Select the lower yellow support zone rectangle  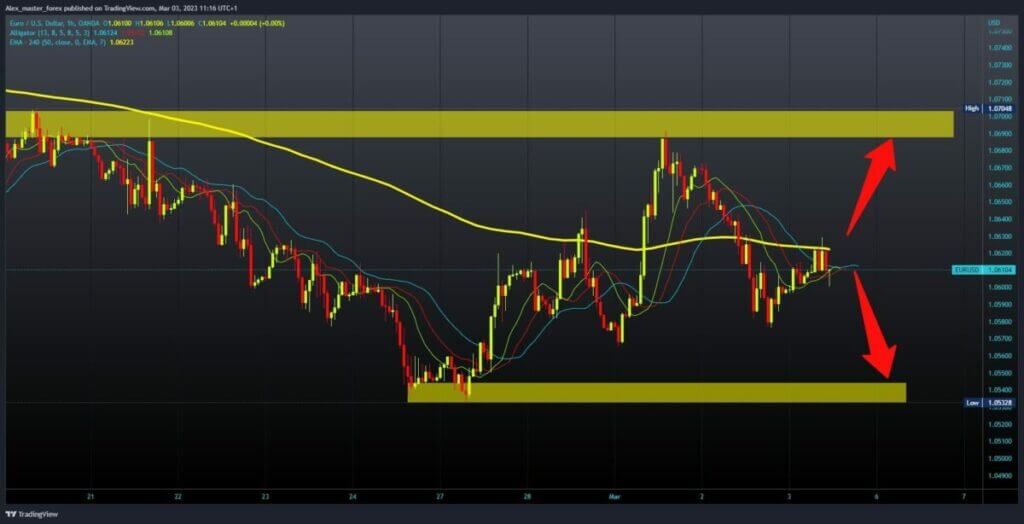656,392
